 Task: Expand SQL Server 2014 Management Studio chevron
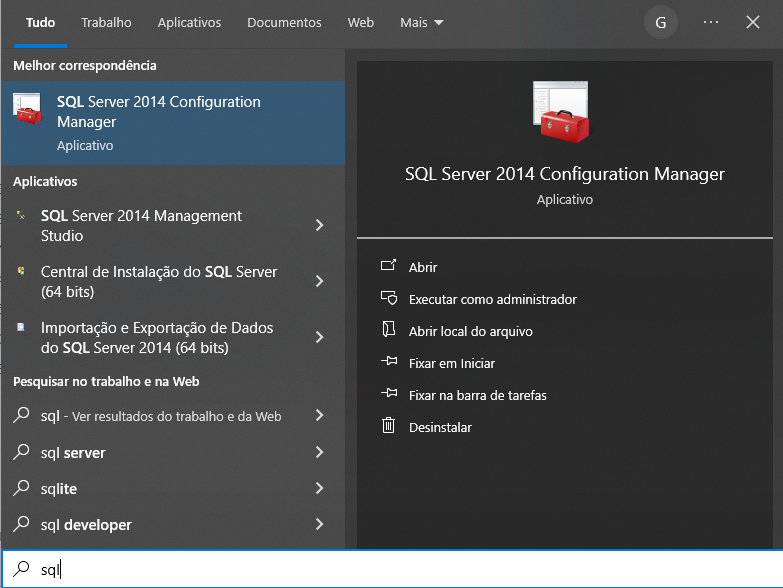(320, 225)
